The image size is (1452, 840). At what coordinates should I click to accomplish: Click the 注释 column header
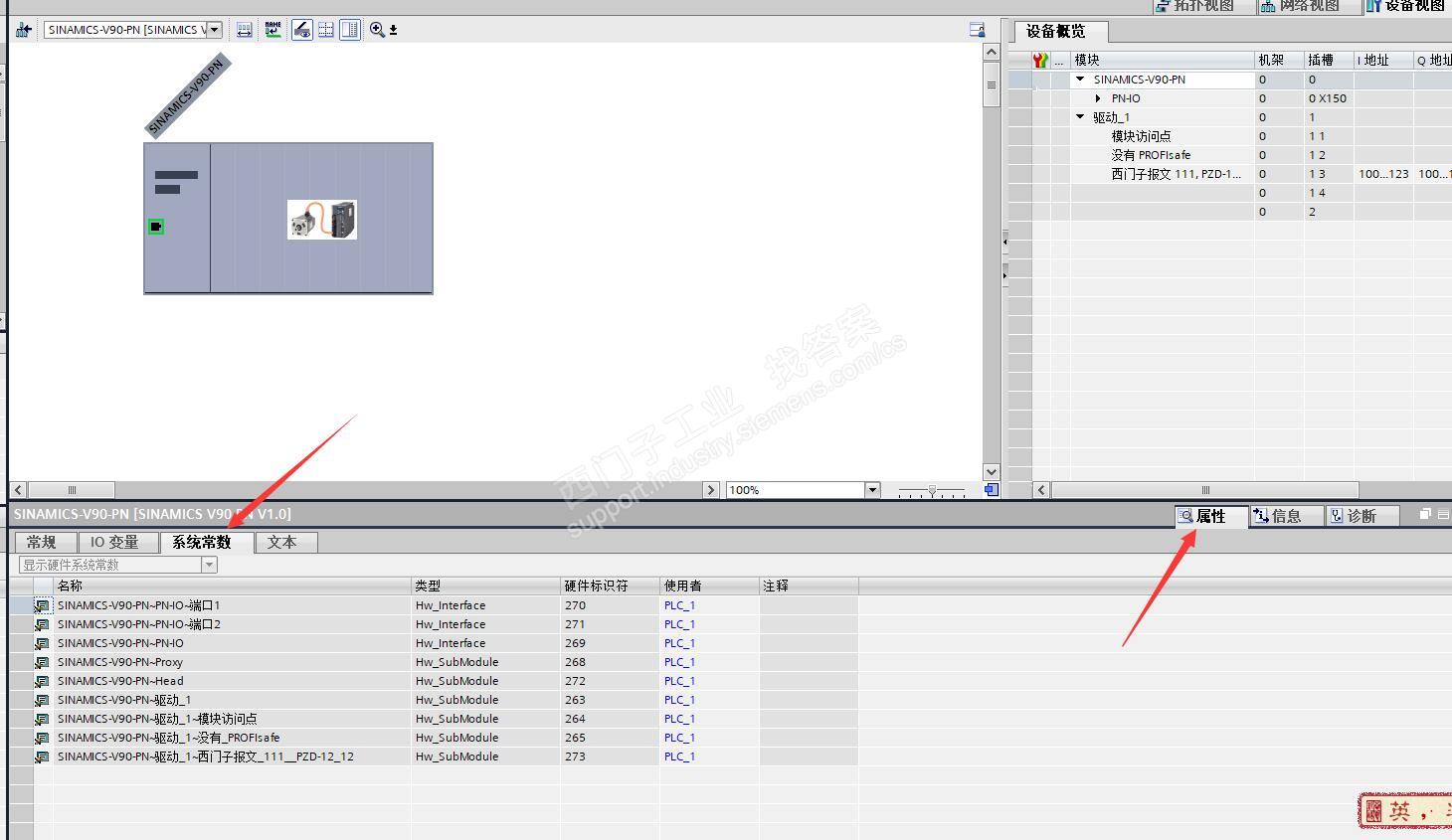810,586
